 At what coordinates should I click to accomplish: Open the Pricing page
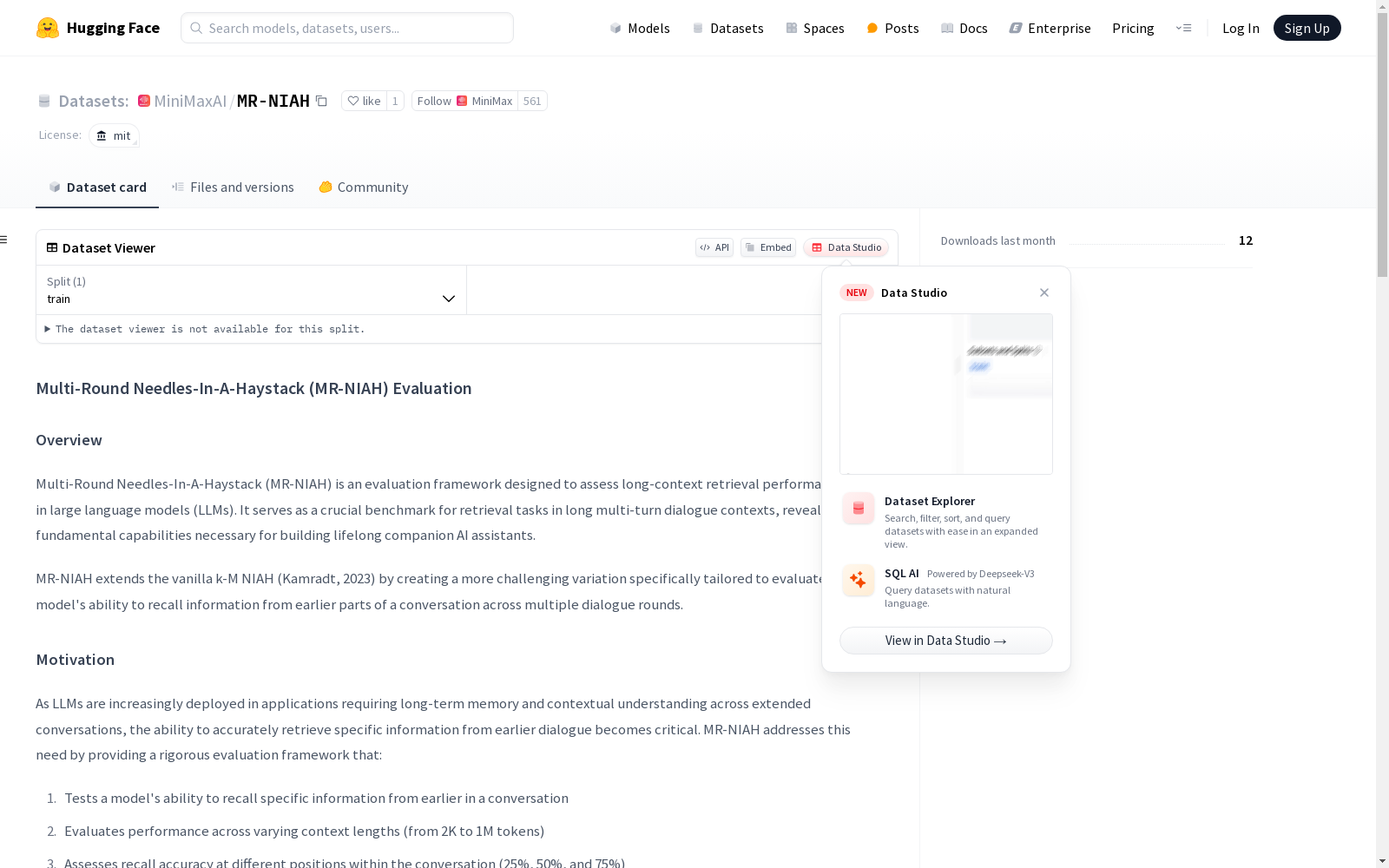coord(1133,28)
